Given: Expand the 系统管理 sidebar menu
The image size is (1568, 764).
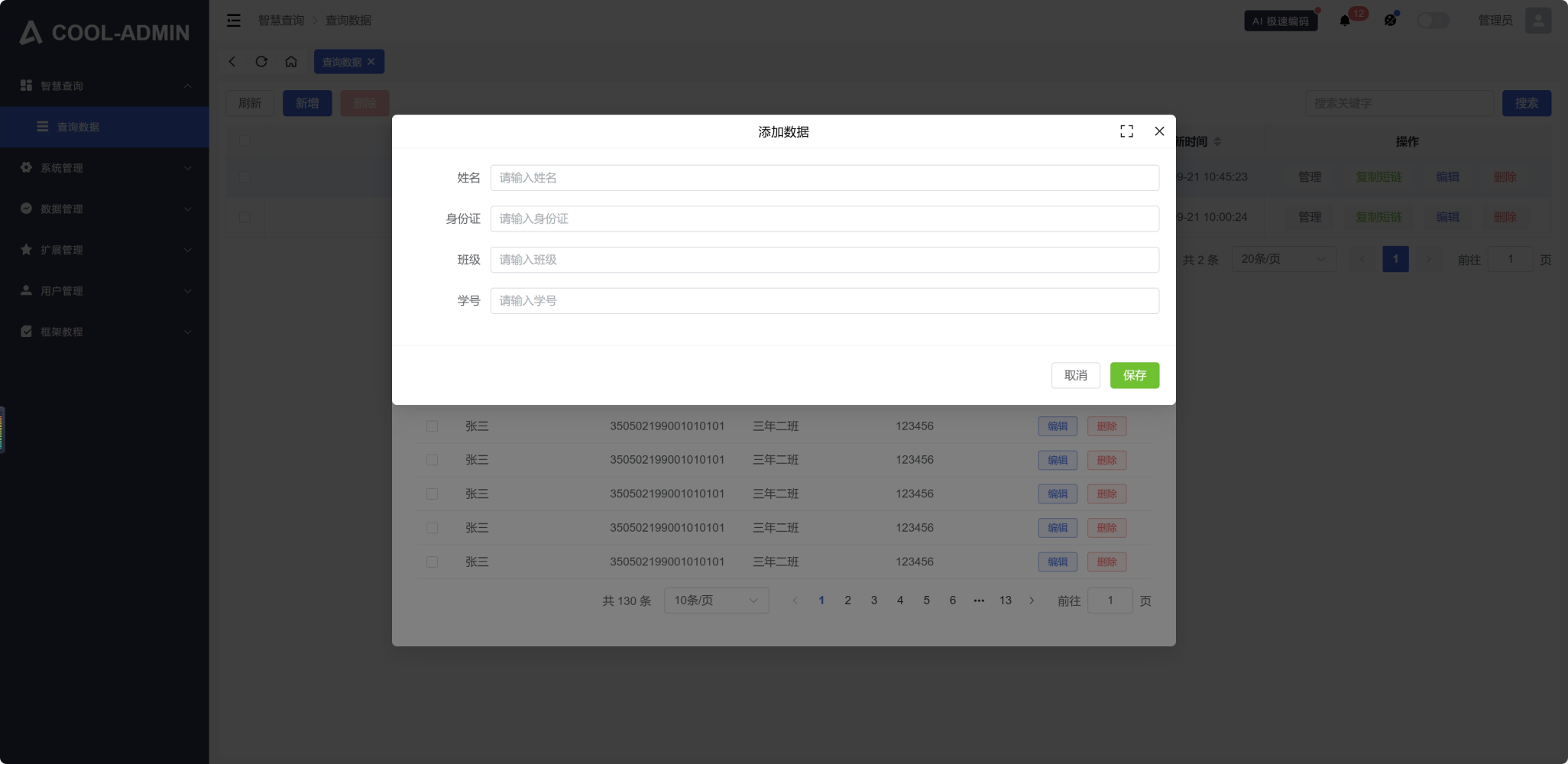Looking at the screenshot, I should pyautogui.click(x=105, y=168).
